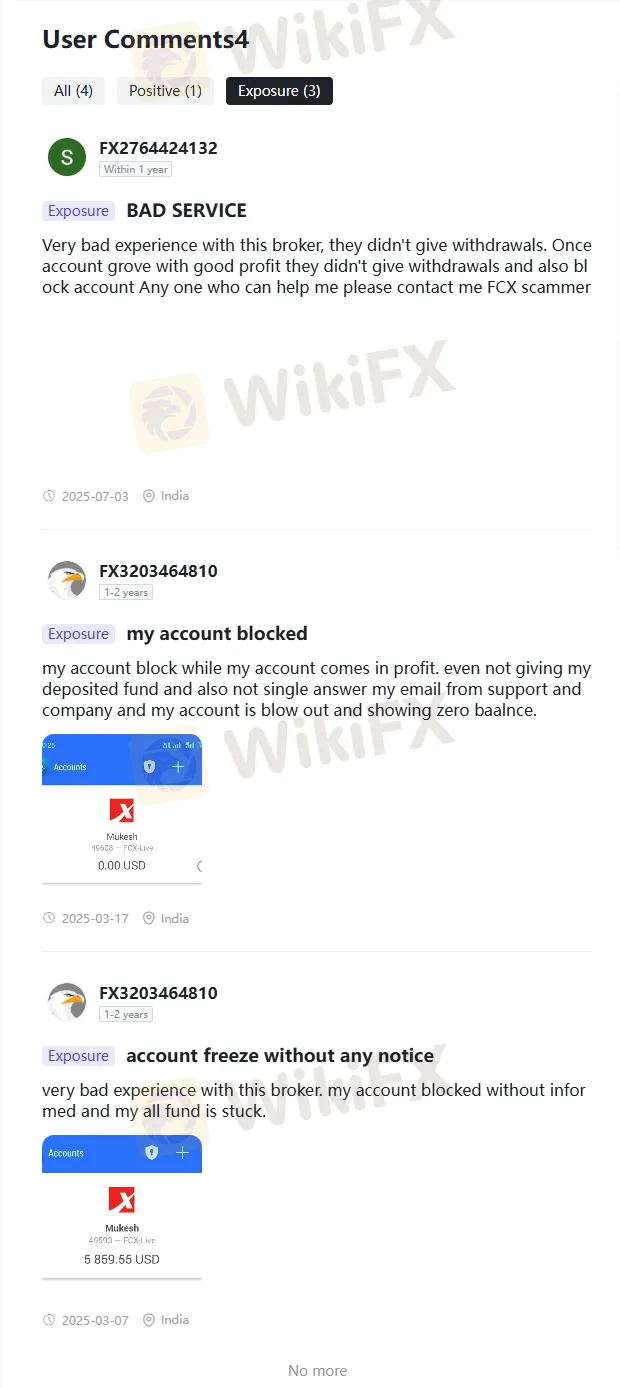Click clock icon next to 2025-03-17
The image size is (620, 1388).
point(49,918)
